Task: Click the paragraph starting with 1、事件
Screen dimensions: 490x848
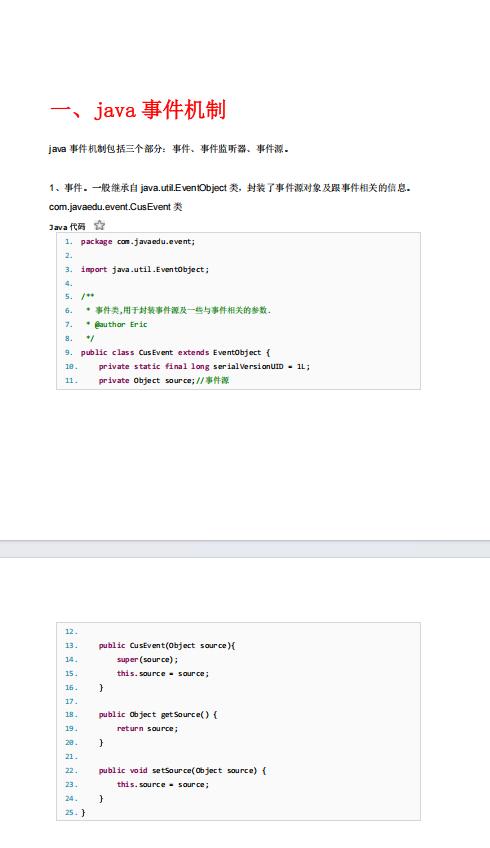Action: pos(230,188)
